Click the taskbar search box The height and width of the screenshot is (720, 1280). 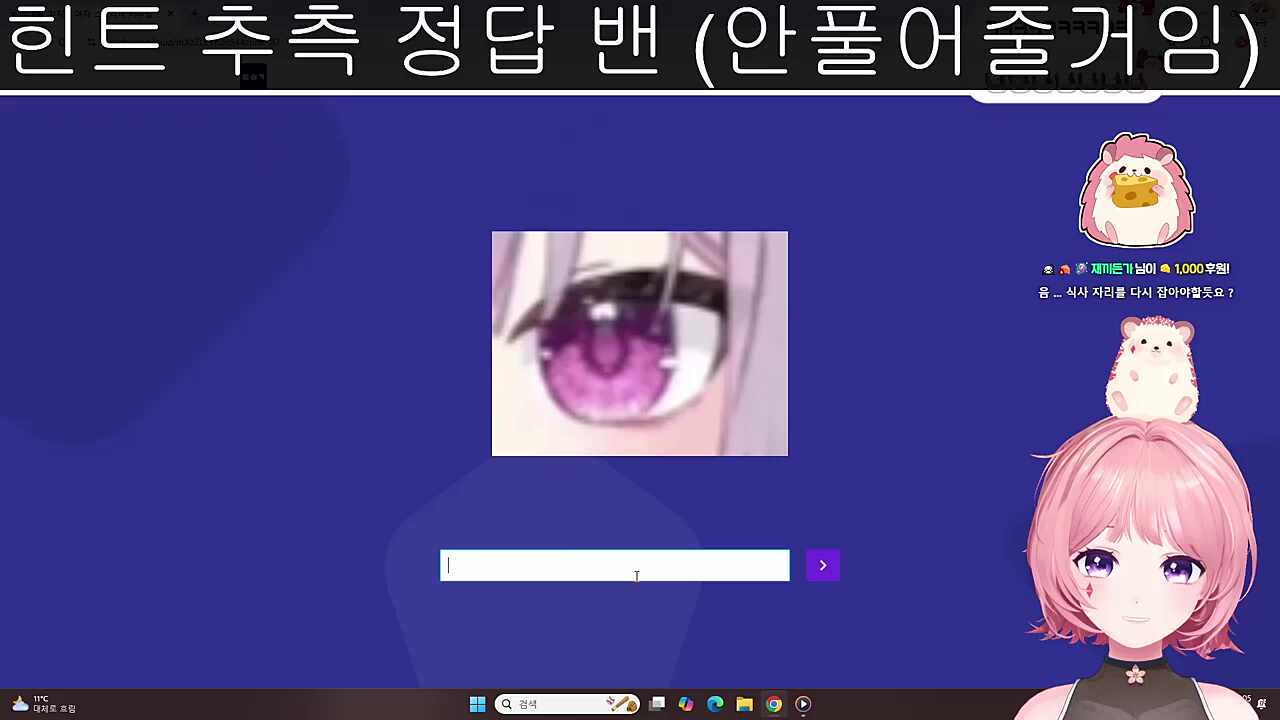pyautogui.click(x=567, y=704)
